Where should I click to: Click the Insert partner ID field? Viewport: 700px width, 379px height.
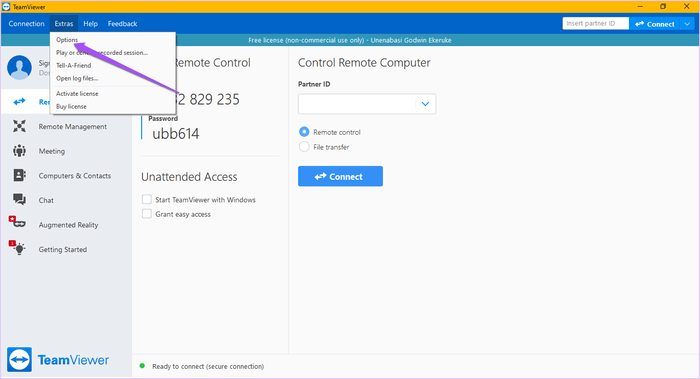[x=596, y=23]
